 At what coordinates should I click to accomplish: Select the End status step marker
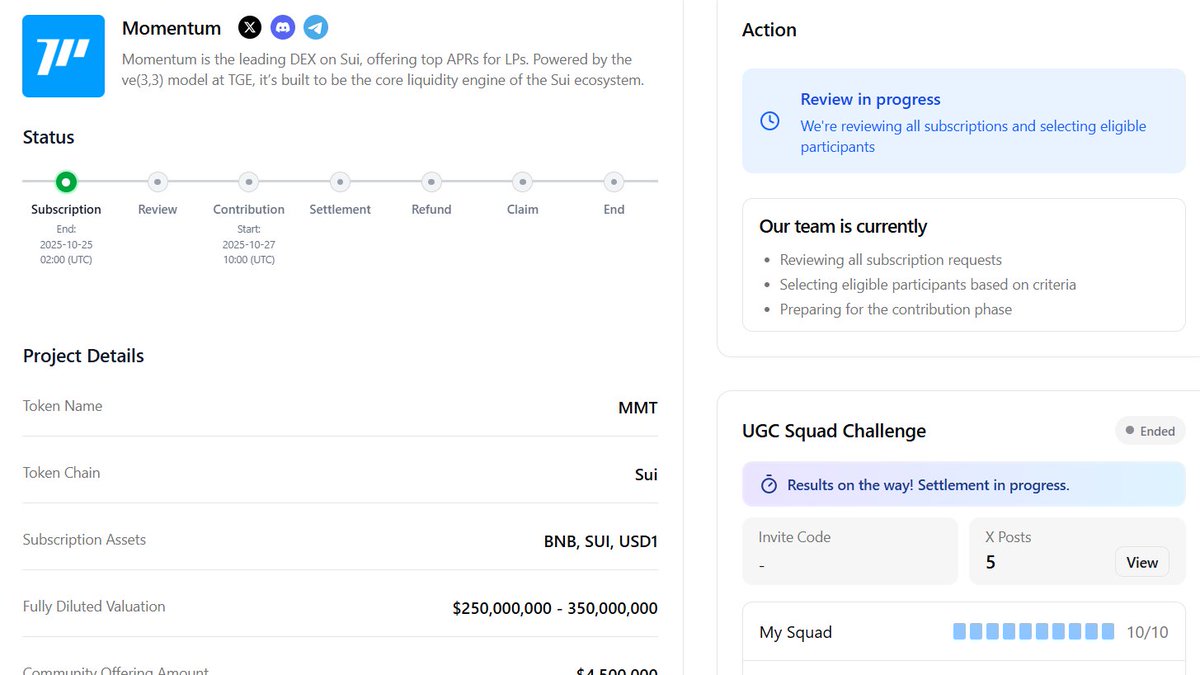tap(614, 182)
